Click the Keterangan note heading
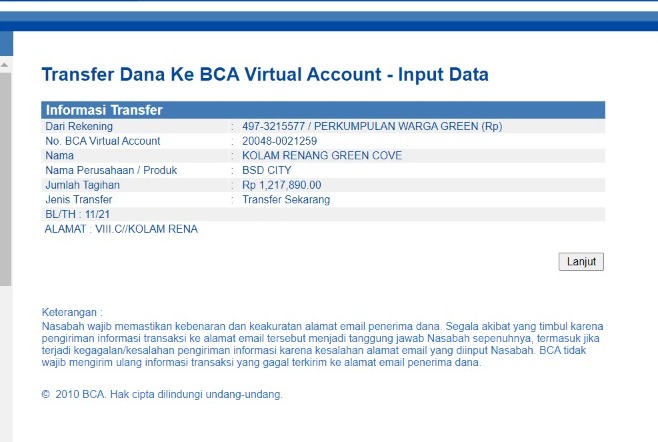Screen dimensions: 658x442 [72, 313]
